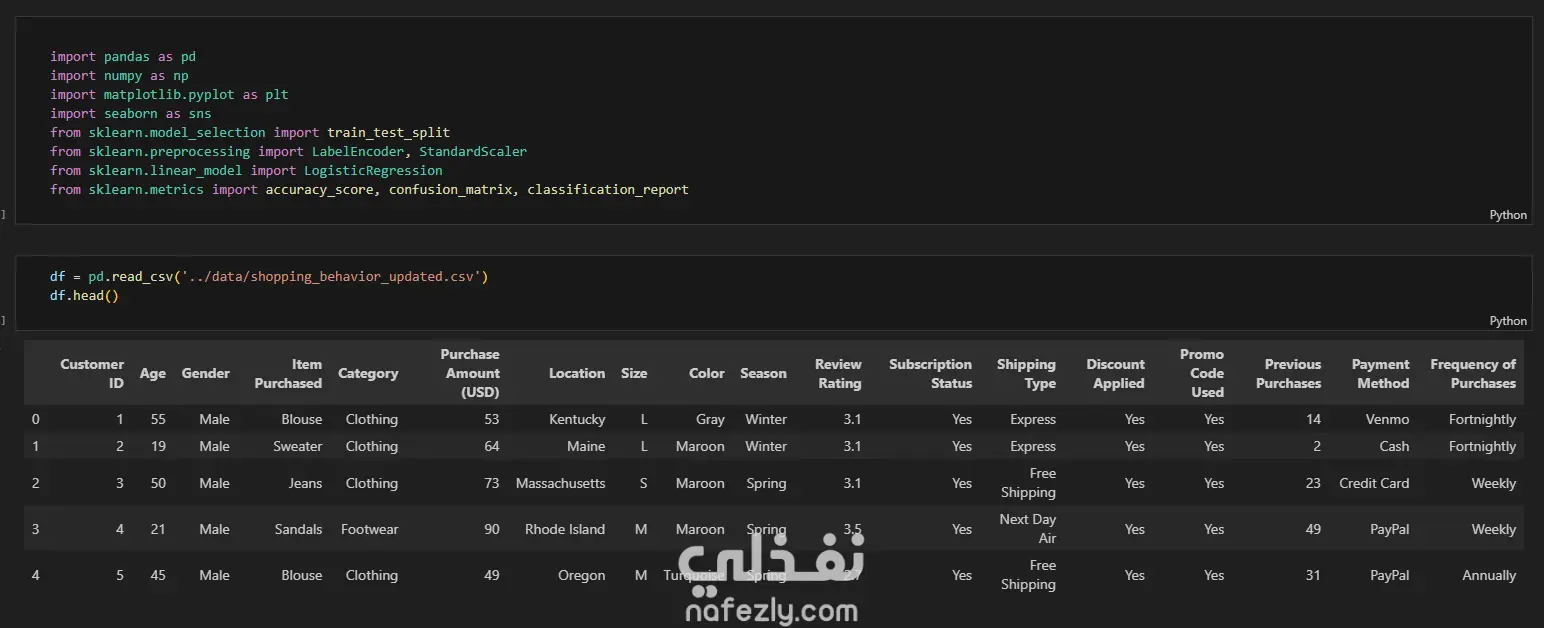1544x628 pixels.
Task: Click the Color column header
Action: [x=706, y=373]
